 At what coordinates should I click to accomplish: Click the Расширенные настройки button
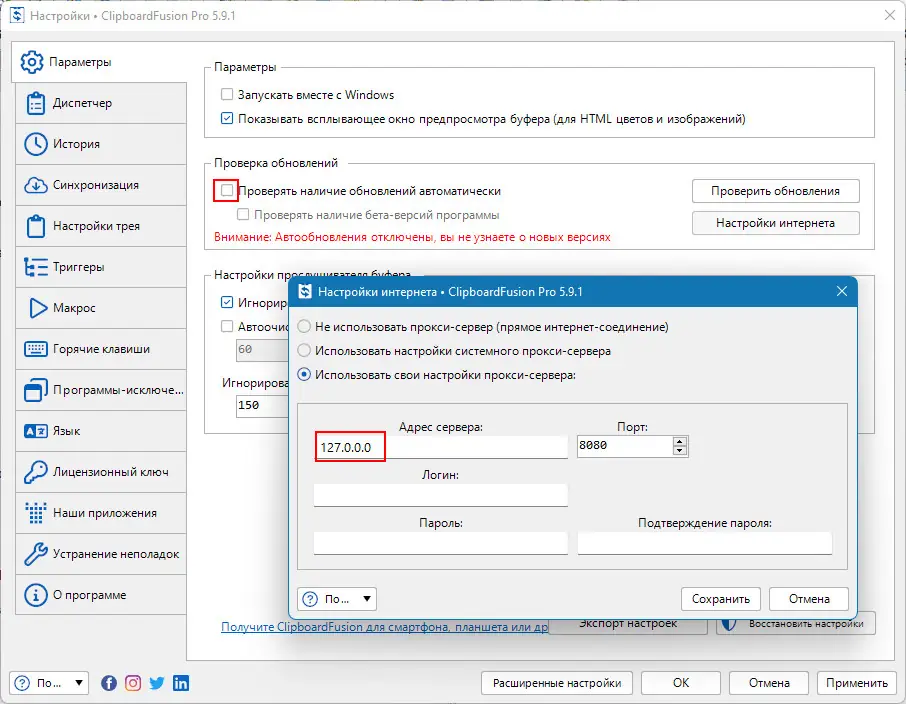tap(556, 683)
